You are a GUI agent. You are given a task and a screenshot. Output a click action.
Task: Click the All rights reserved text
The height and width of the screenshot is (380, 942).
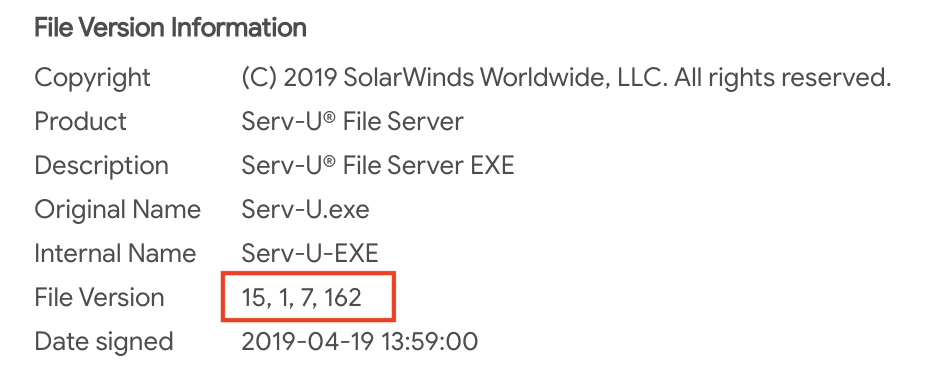point(783,77)
